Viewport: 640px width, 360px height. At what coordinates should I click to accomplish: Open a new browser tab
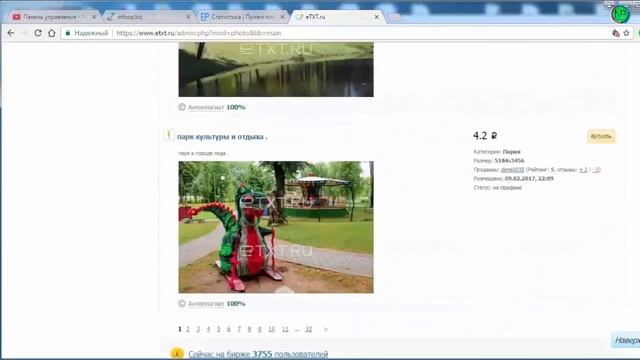click(394, 18)
